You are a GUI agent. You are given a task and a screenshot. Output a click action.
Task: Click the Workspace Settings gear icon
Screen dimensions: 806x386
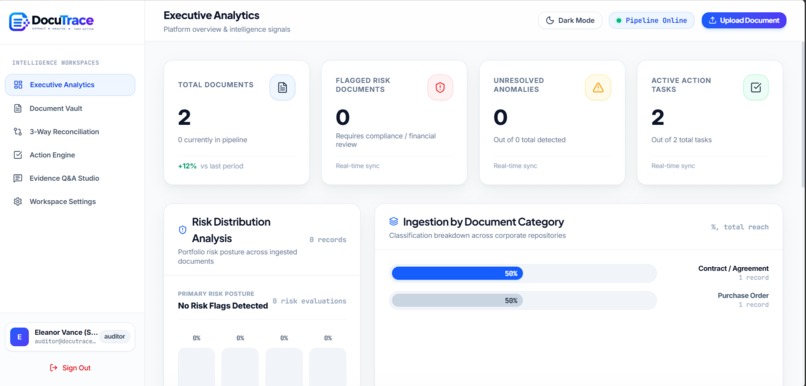[18, 201]
